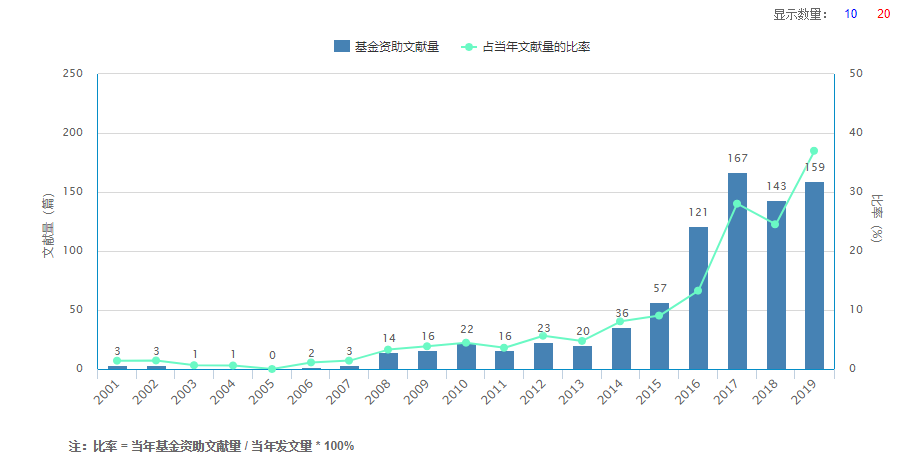
Task: Select the 2014 bar labeled 36
Action: 621,348
